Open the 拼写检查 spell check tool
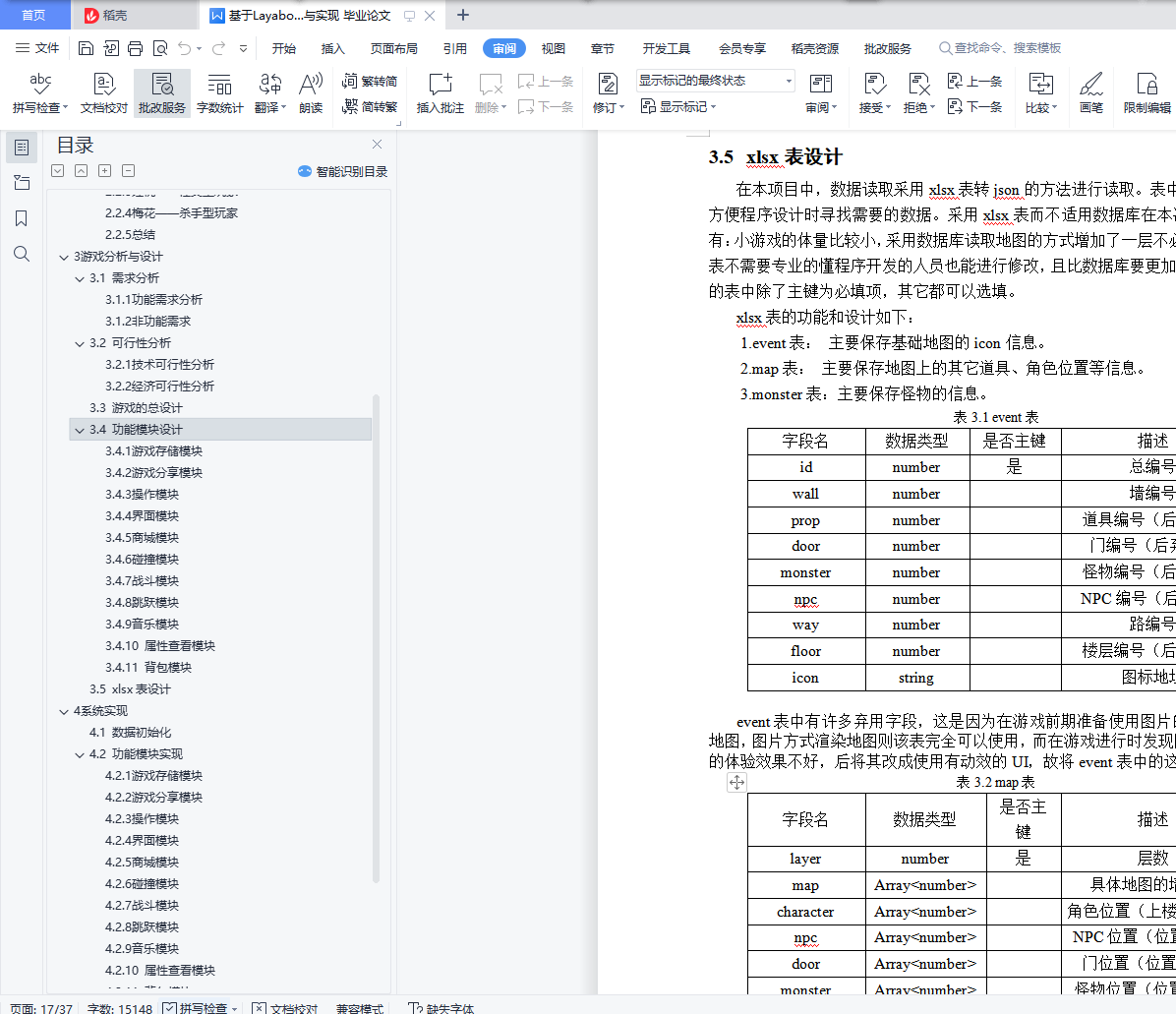This screenshot has width=1176, height=1014. click(x=39, y=93)
